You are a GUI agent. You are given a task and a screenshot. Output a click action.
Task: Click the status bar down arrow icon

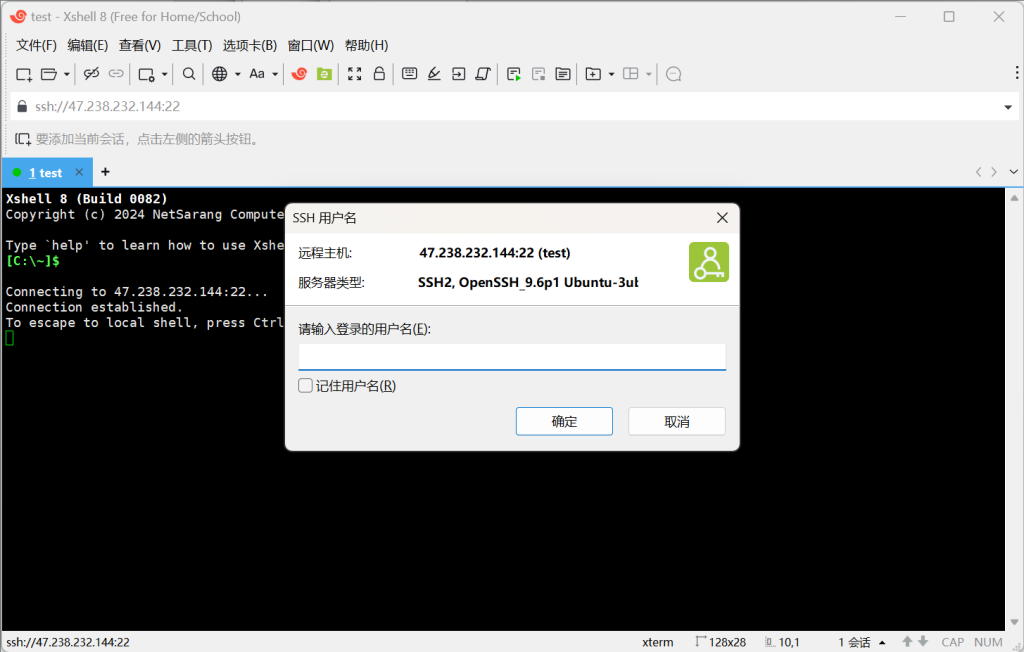coord(923,642)
